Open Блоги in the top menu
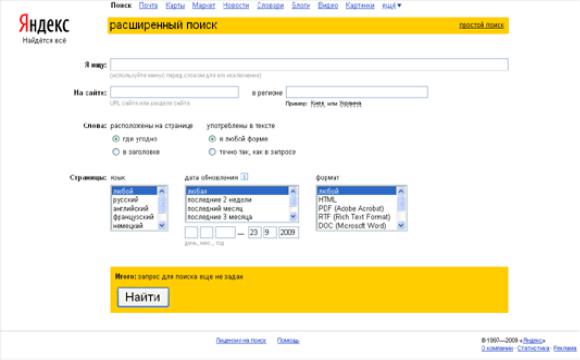 click(301, 6)
